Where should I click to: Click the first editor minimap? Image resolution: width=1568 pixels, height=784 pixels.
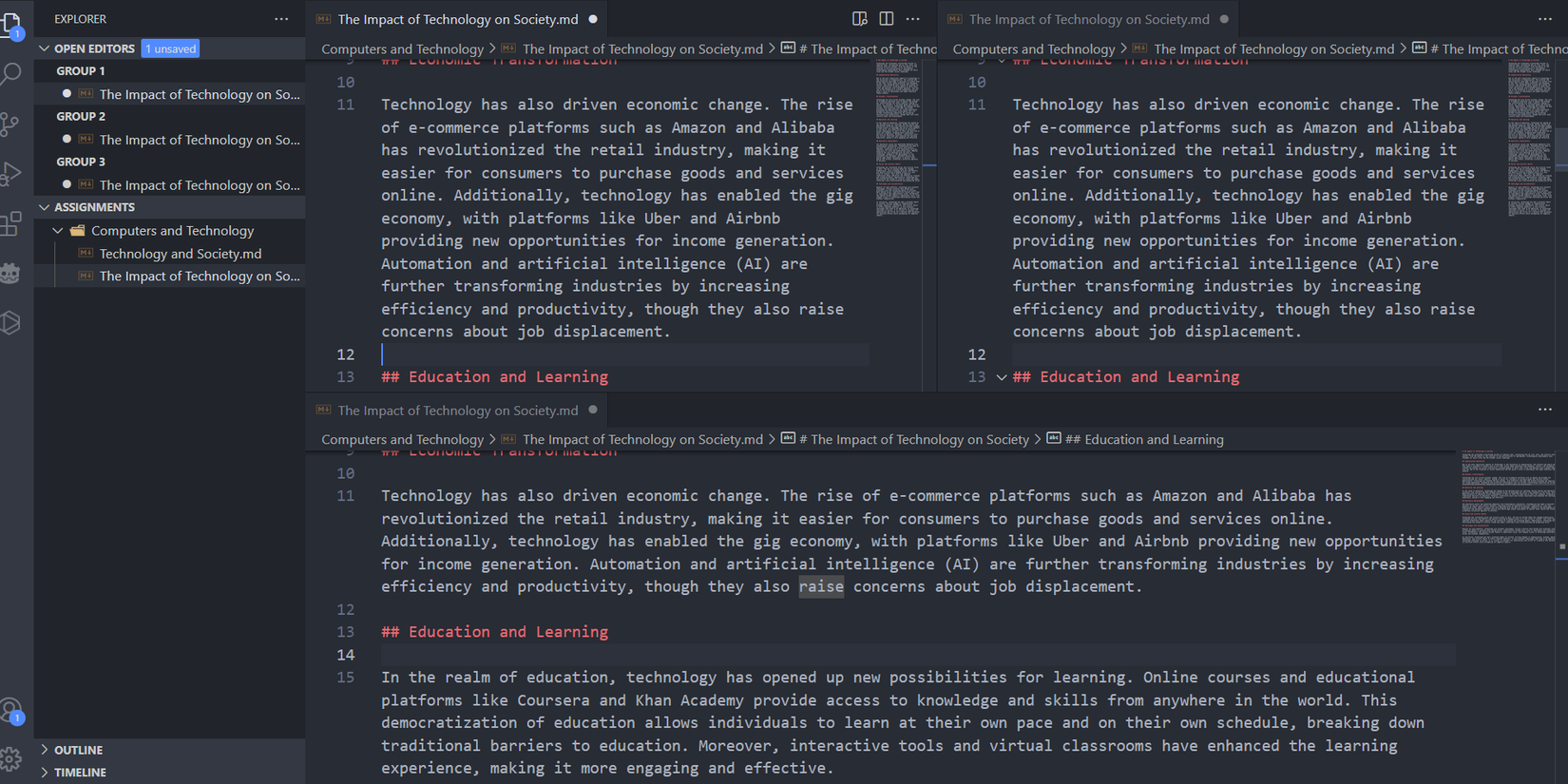897,138
